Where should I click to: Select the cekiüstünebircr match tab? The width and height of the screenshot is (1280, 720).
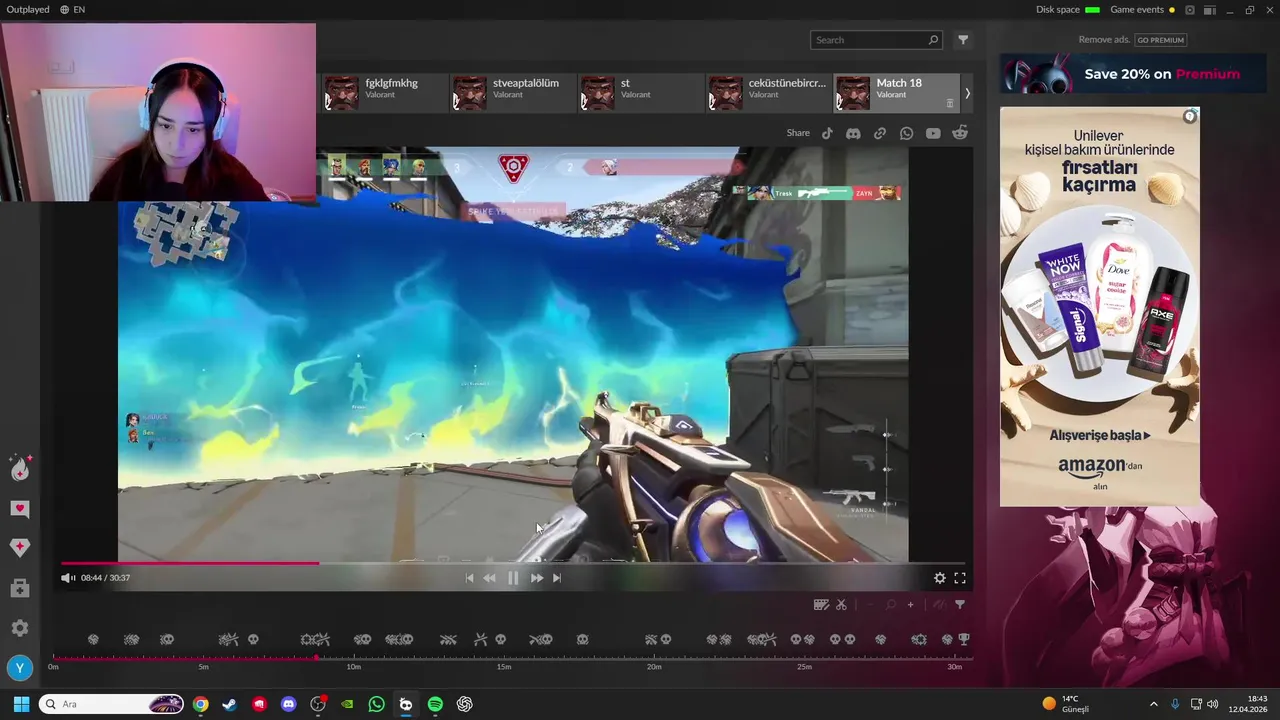[768, 93]
